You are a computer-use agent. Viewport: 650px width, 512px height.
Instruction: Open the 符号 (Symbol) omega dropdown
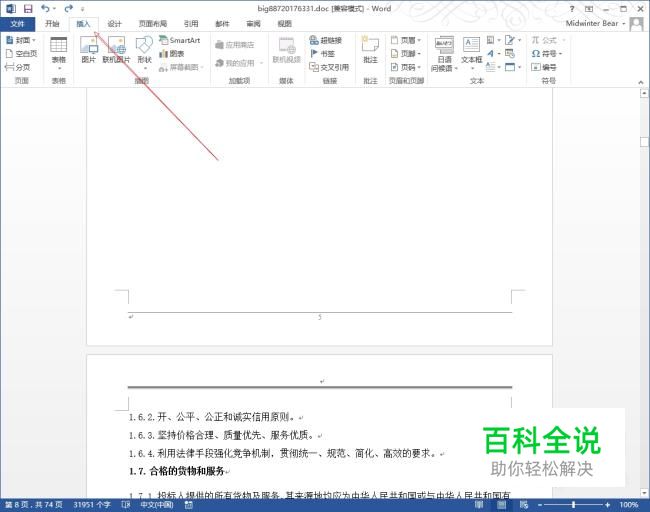coord(547,53)
